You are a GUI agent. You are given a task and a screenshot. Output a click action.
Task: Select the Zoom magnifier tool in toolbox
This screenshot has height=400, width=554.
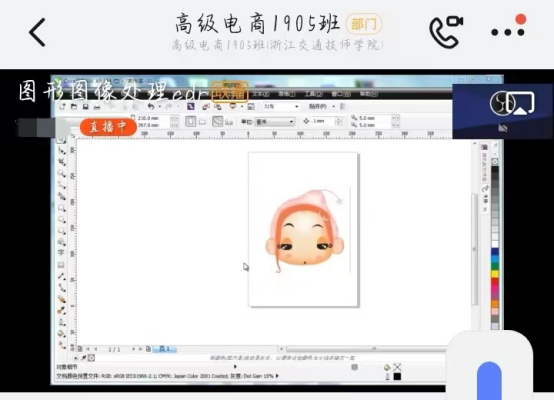point(61,173)
